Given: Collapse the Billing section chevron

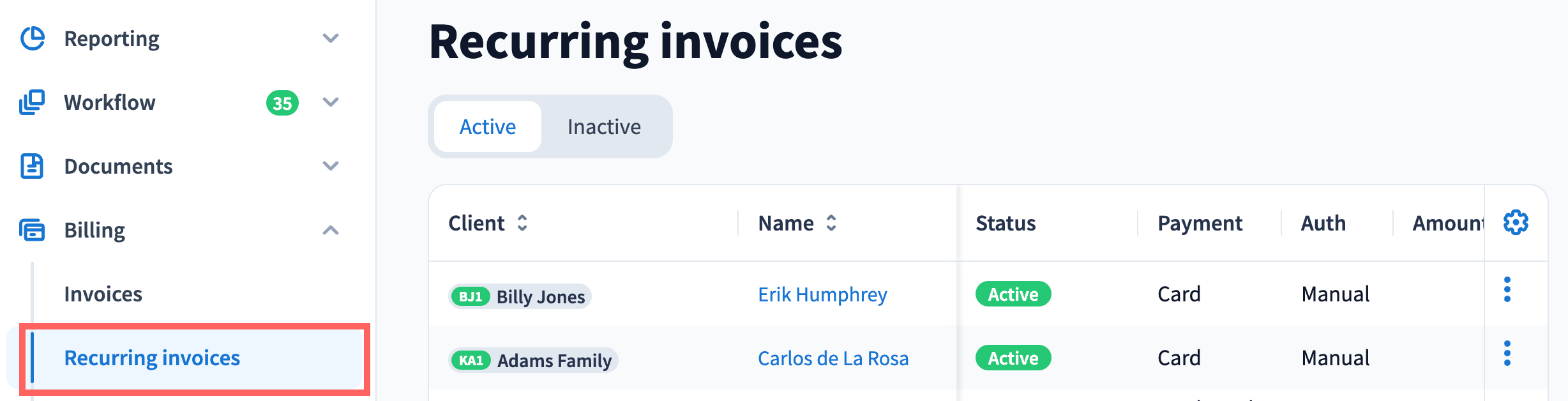Looking at the screenshot, I should pyautogui.click(x=331, y=230).
